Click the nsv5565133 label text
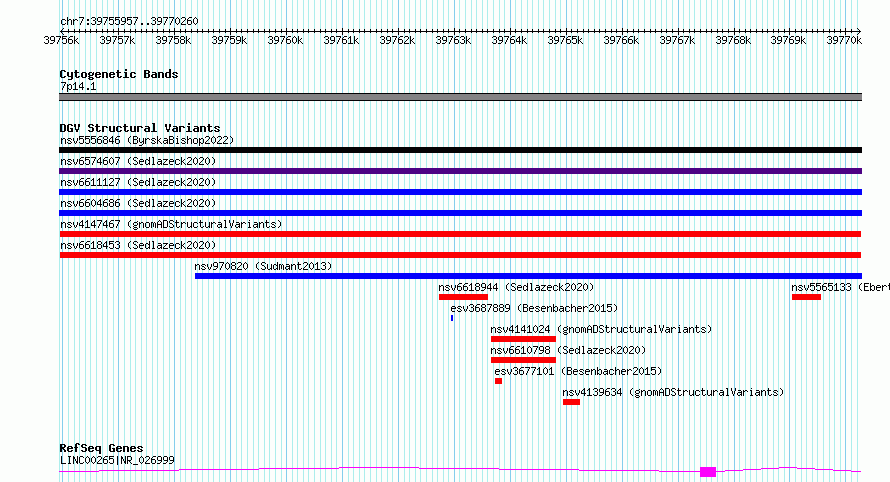 (x=822, y=287)
